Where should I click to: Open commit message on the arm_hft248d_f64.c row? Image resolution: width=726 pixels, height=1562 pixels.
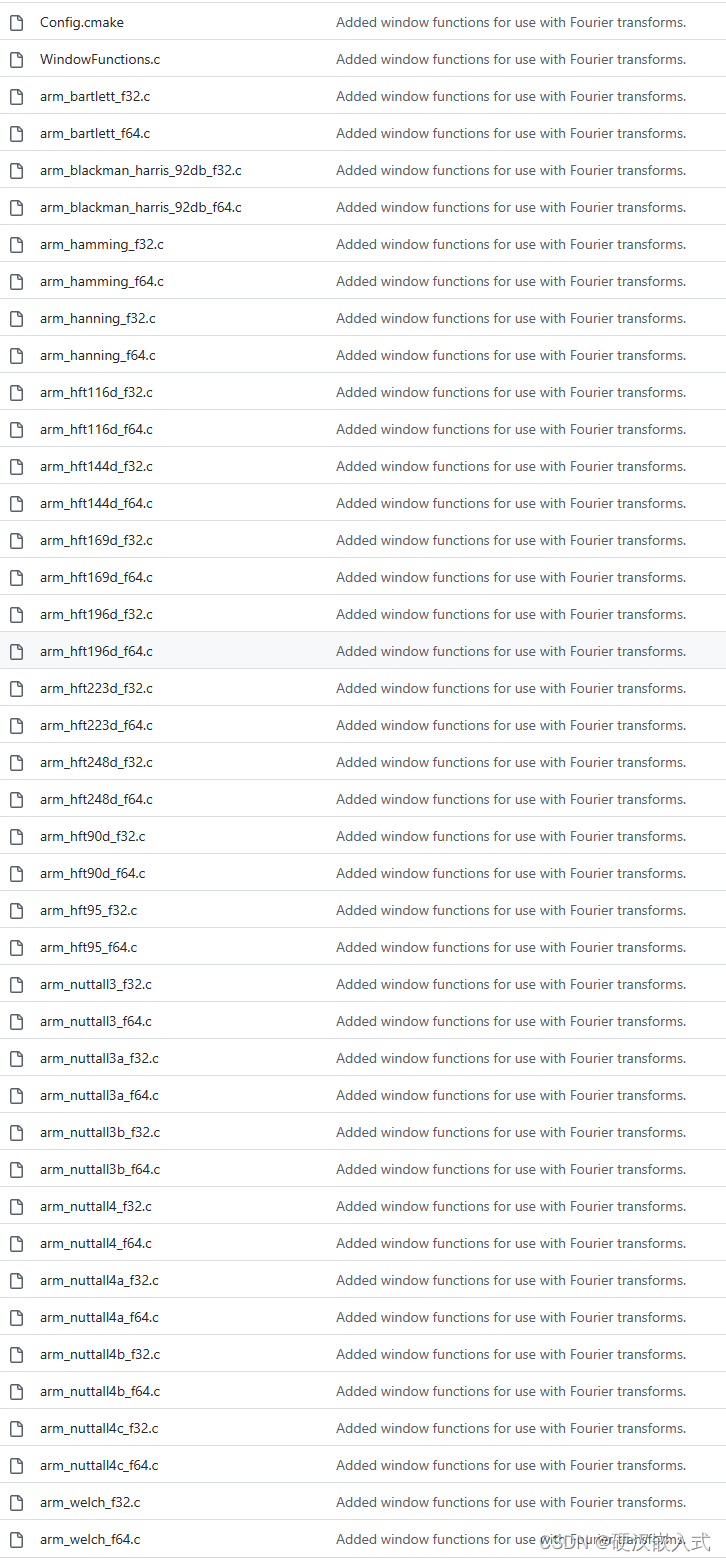(511, 799)
